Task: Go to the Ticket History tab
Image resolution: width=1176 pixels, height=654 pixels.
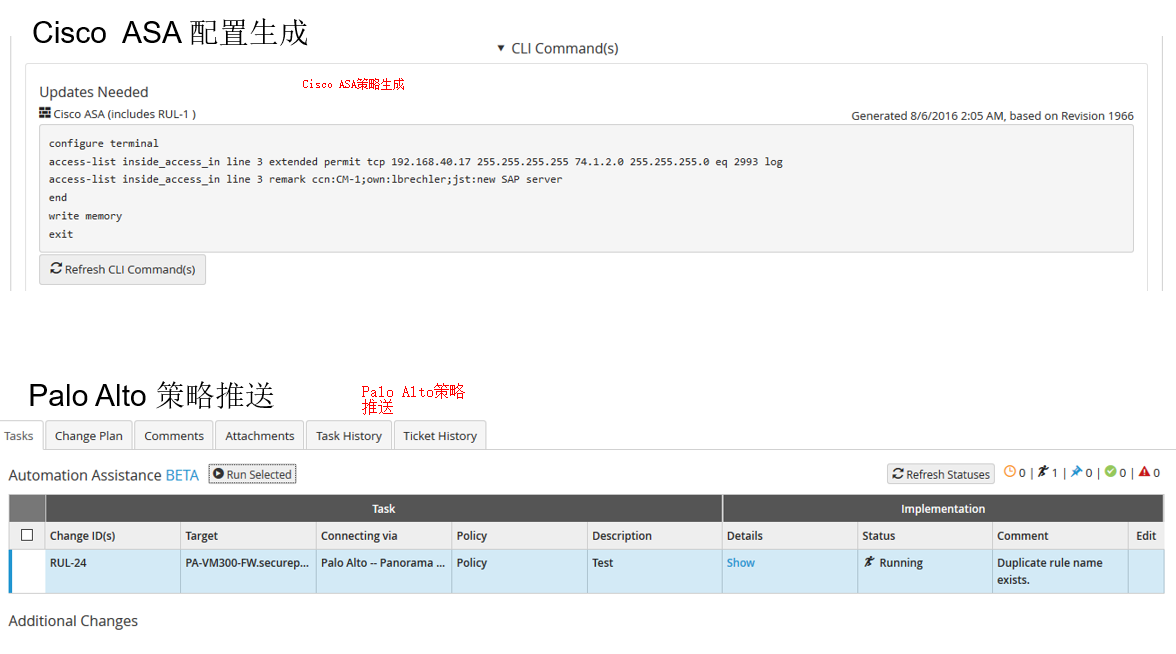Action: coord(440,436)
